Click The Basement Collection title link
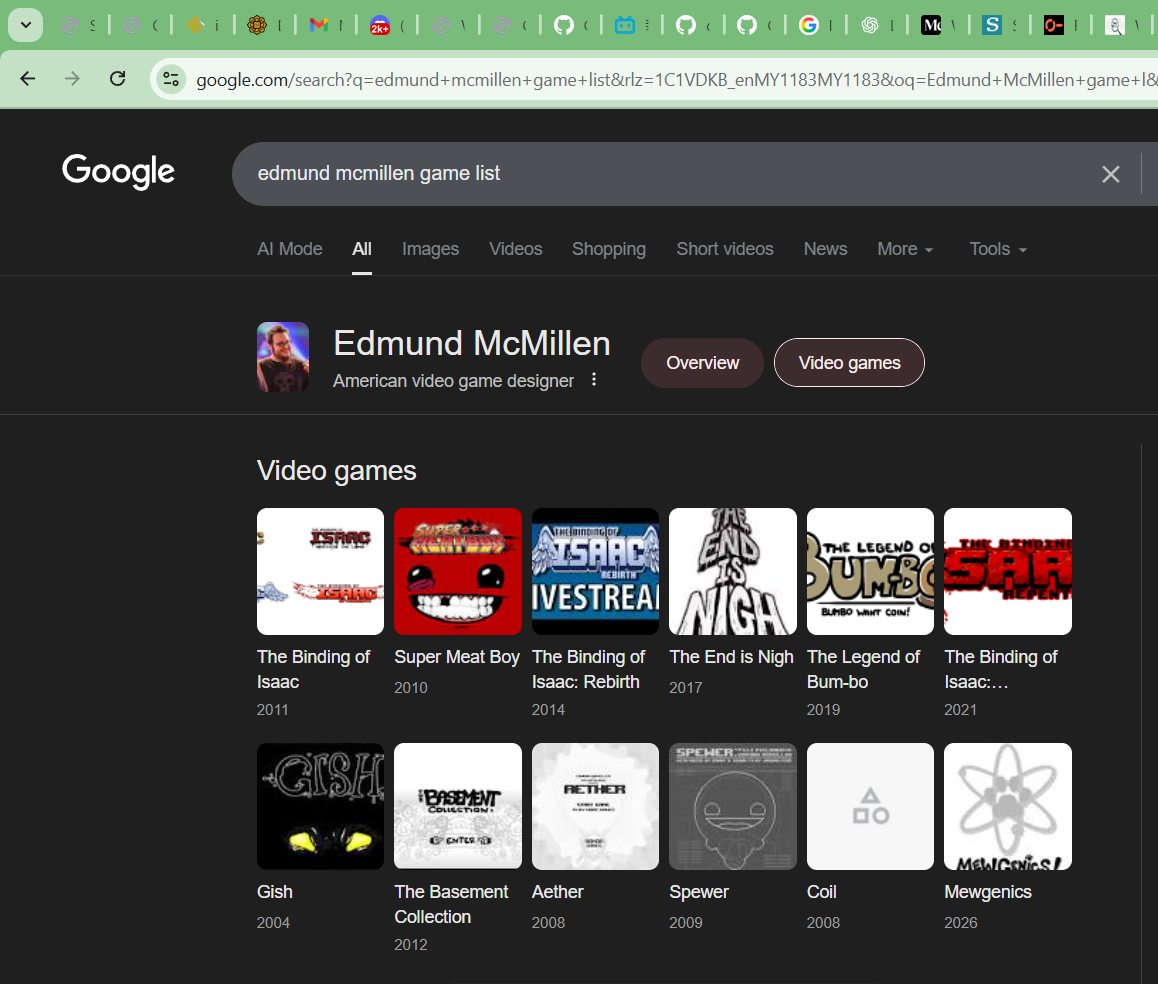This screenshot has height=984, width=1158. tap(451, 904)
